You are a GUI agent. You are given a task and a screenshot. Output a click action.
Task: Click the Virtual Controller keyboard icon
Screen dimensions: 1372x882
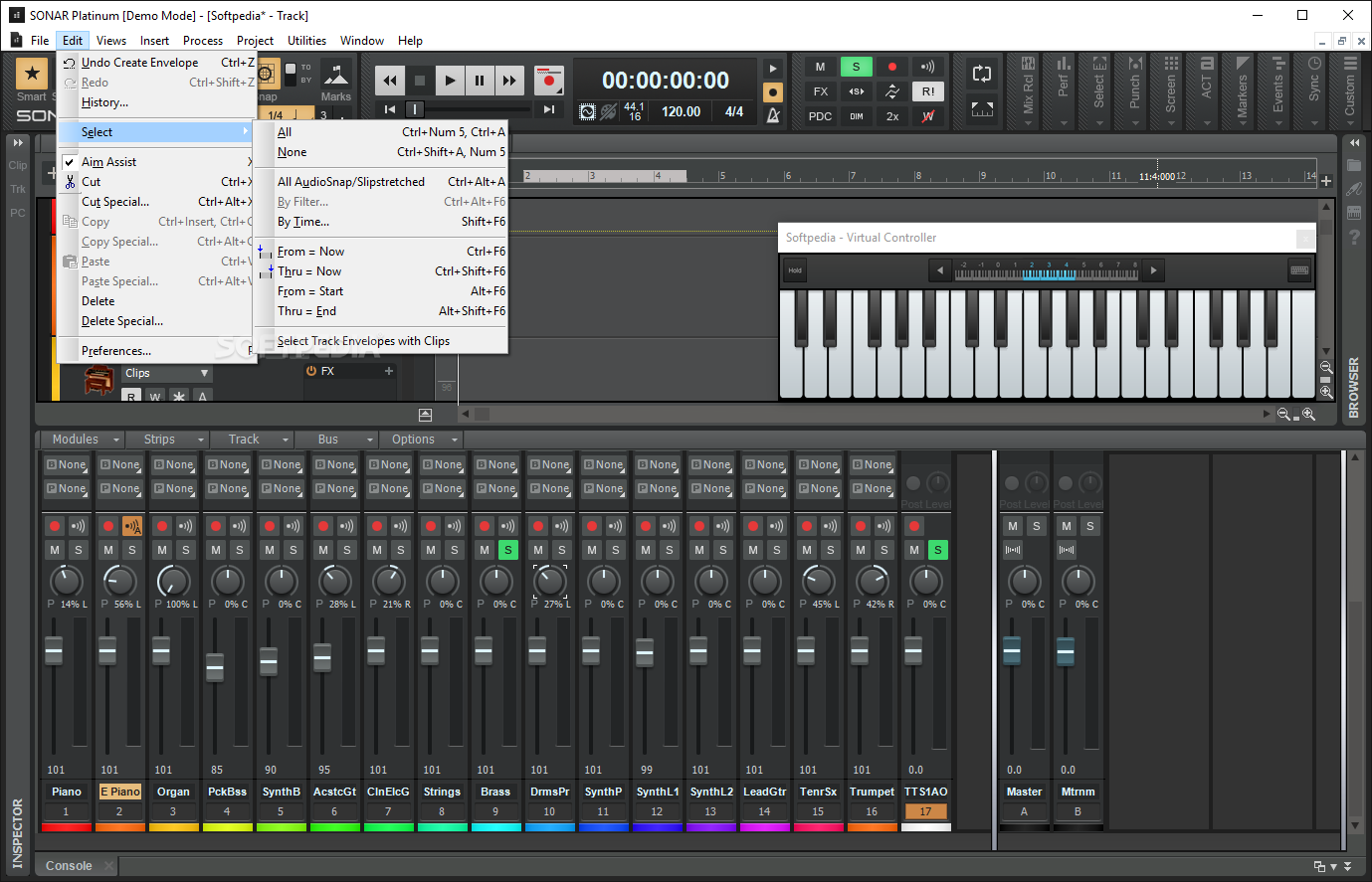click(x=1299, y=270)
